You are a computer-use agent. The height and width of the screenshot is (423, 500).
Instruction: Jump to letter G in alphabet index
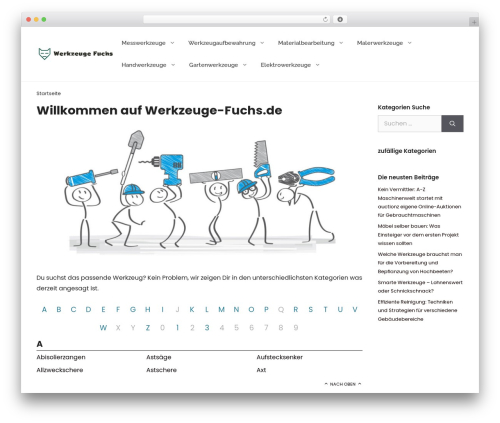coord(133,310)
